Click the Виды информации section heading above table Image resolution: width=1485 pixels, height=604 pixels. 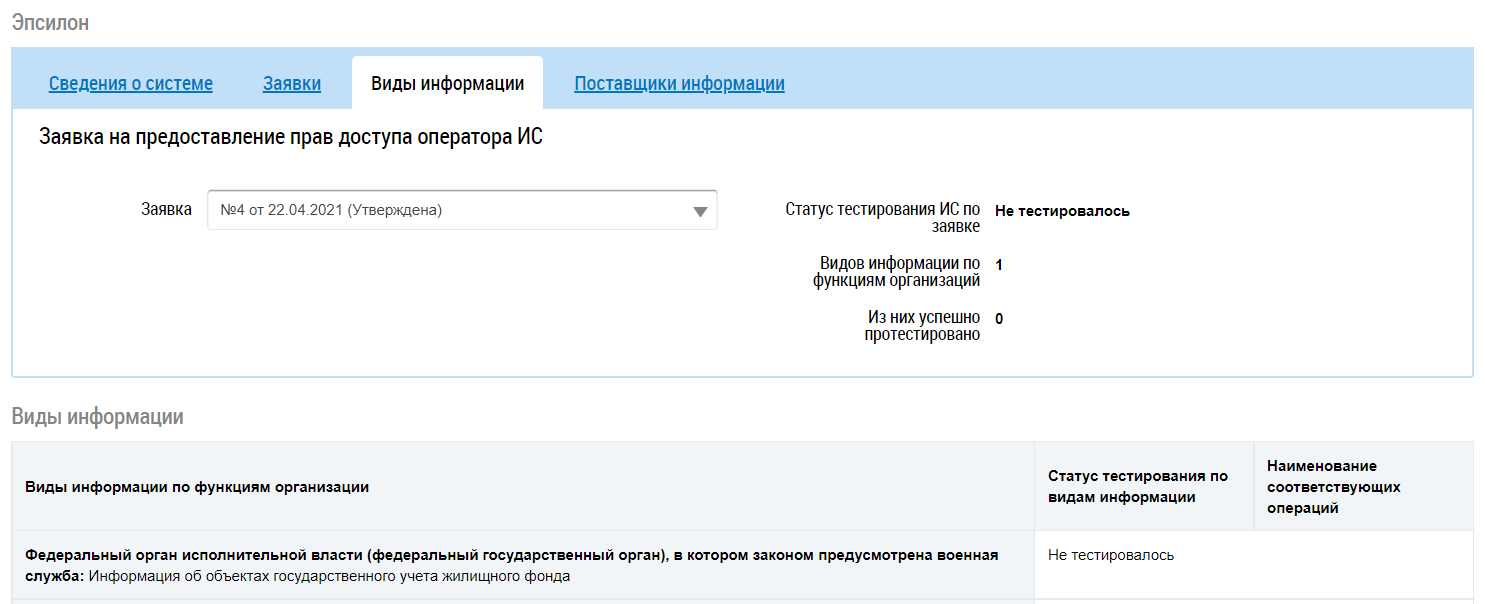point(97,417)
